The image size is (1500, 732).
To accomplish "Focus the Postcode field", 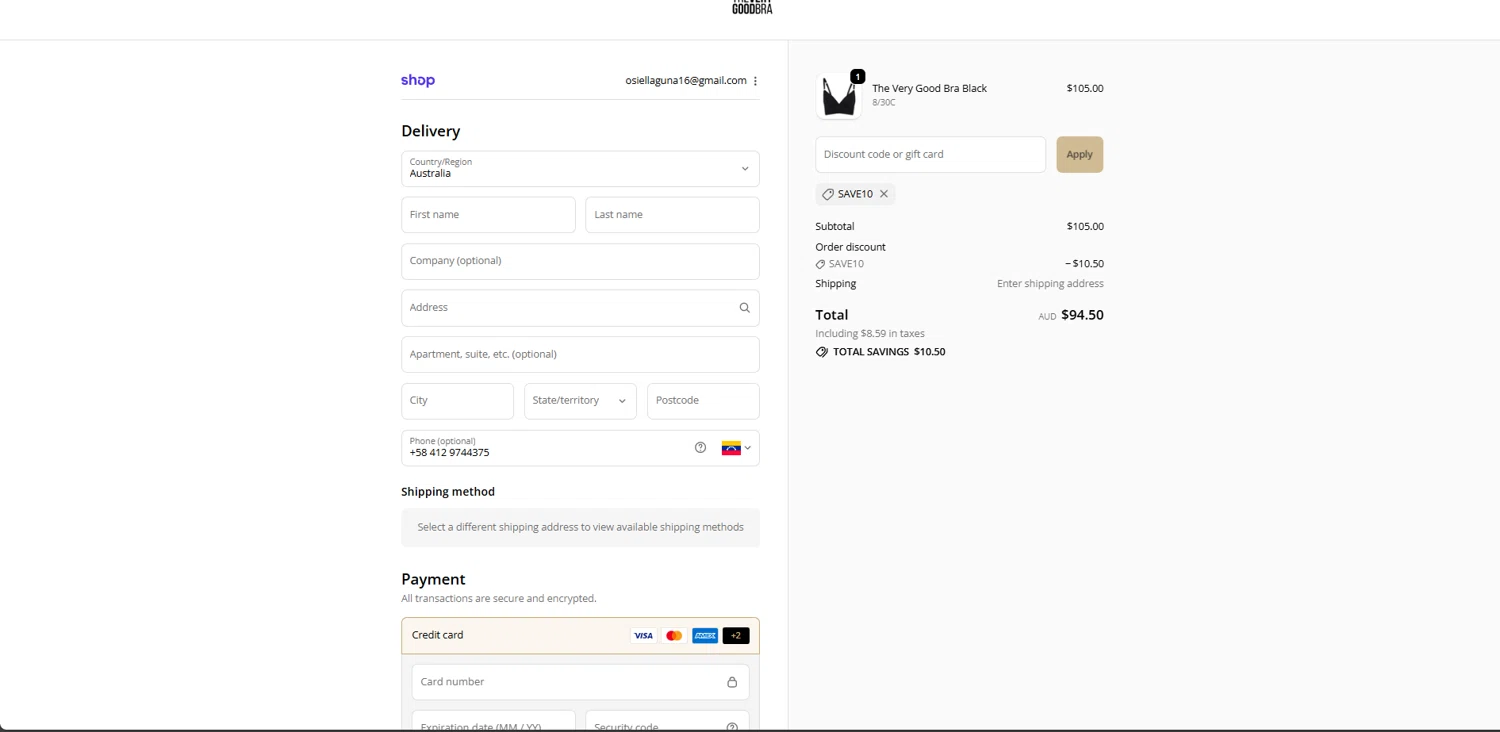I will (703, 401).
